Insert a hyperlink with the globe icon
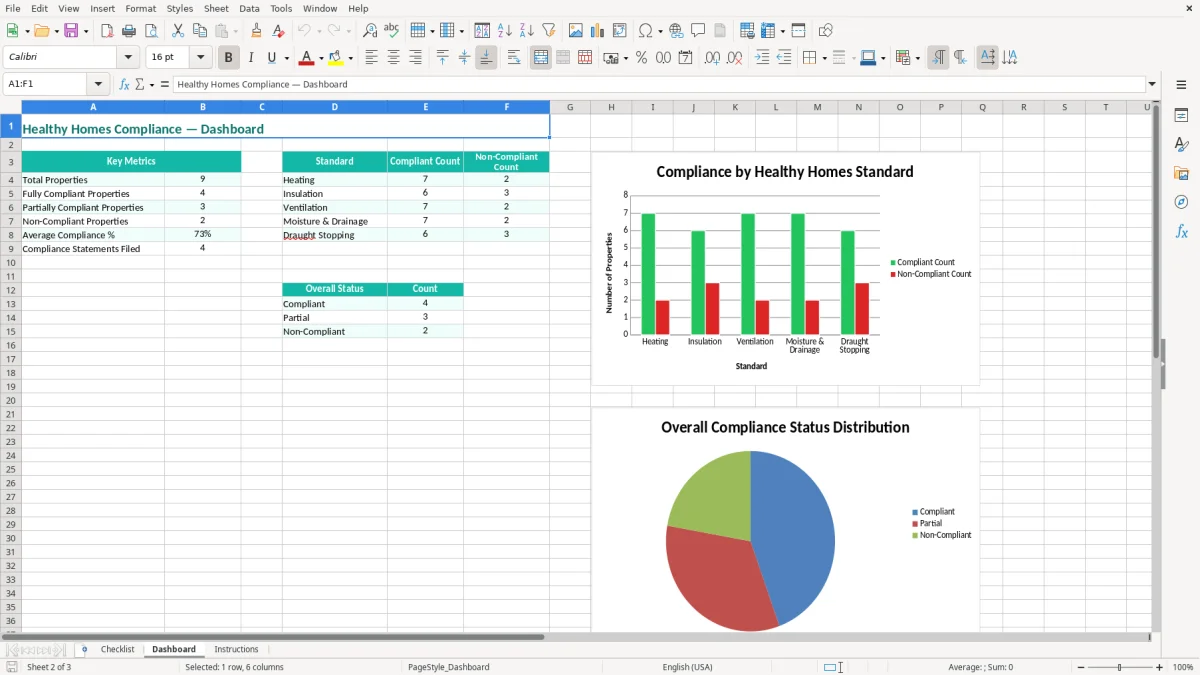The image size is (1200, 675). (x=676, y=31)
